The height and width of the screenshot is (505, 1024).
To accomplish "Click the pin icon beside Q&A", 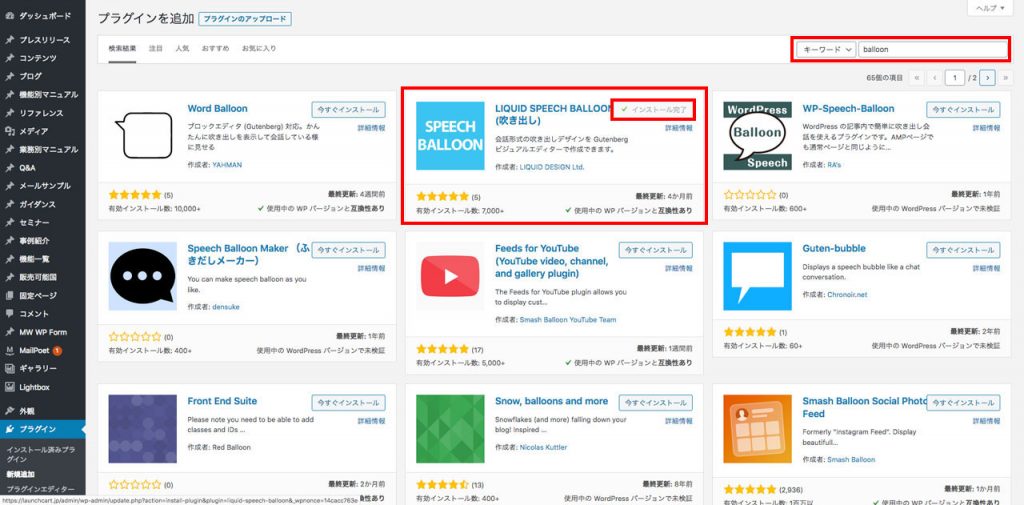I will coord(9,168).
